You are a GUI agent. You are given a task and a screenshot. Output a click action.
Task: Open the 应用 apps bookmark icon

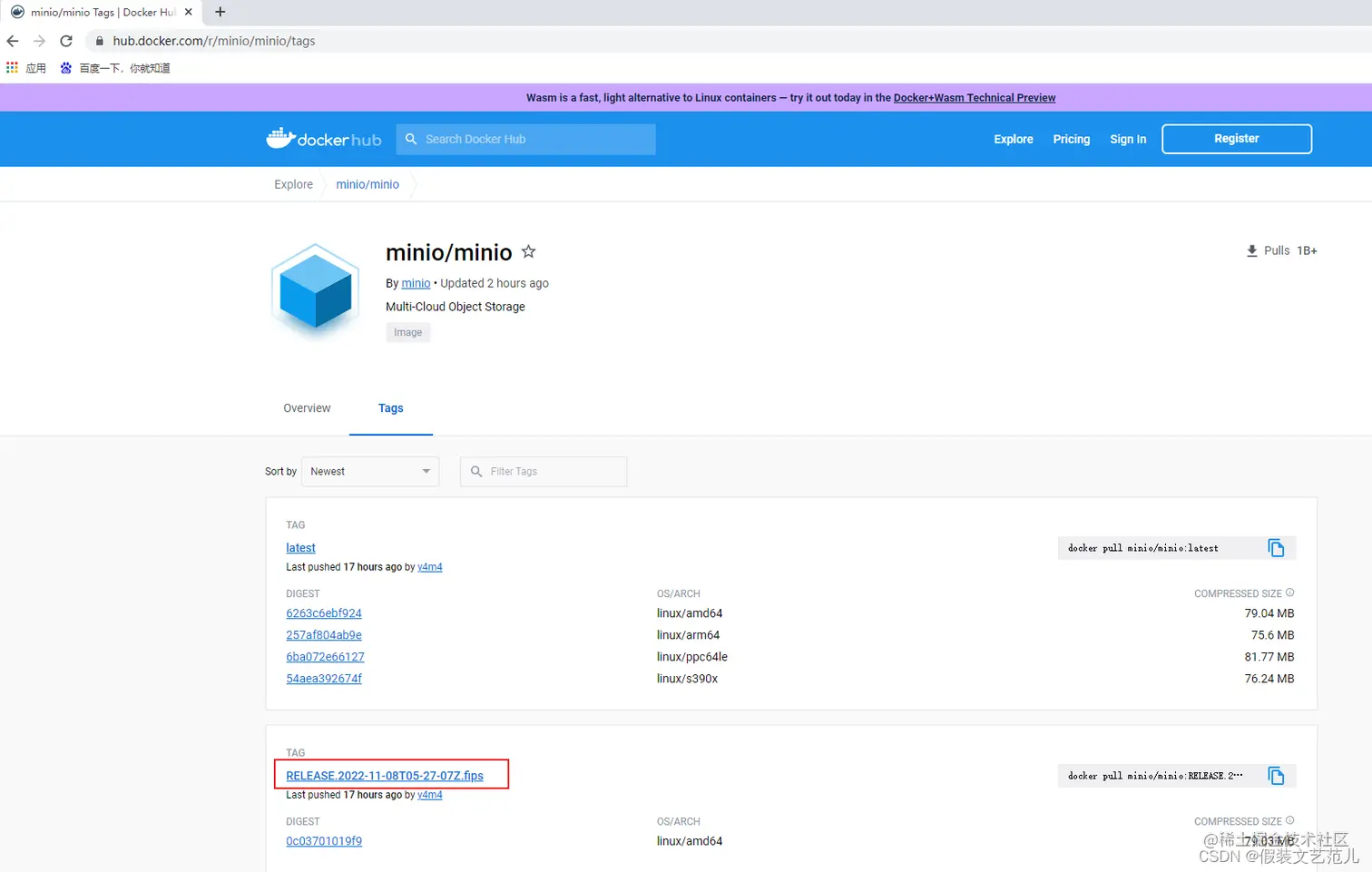pos(12,67)
